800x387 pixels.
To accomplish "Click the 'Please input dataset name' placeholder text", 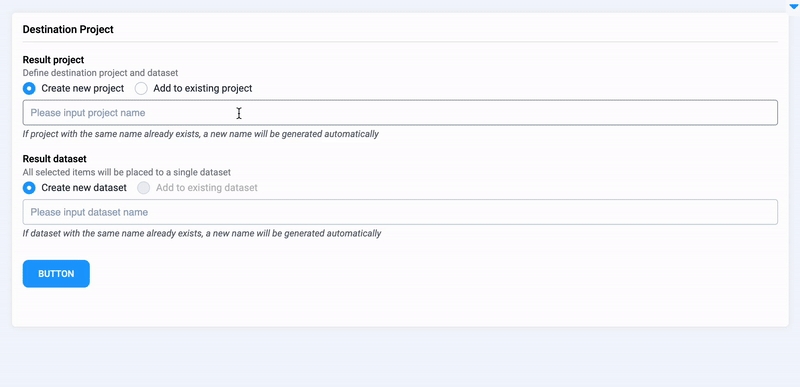I will (89, 212).
